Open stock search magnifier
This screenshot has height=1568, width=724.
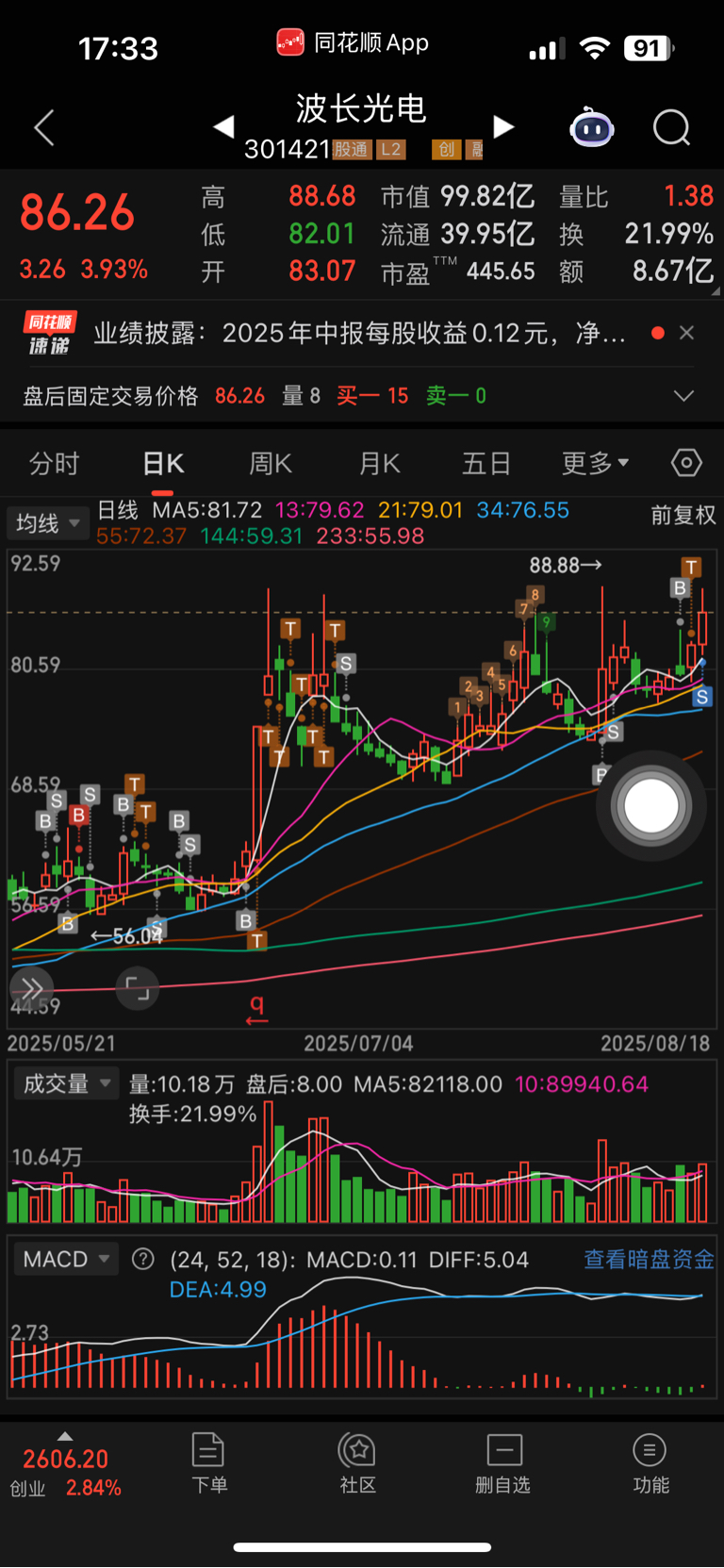672,127
